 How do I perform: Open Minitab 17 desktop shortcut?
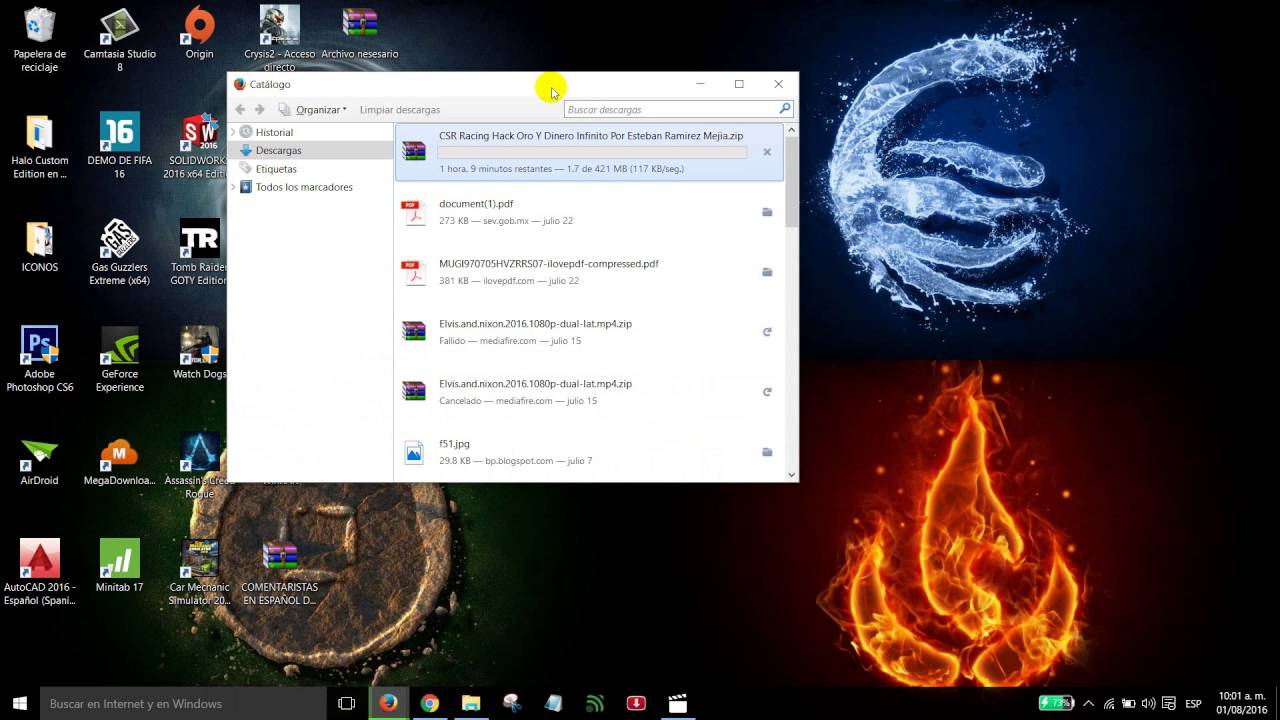(120, 566)
